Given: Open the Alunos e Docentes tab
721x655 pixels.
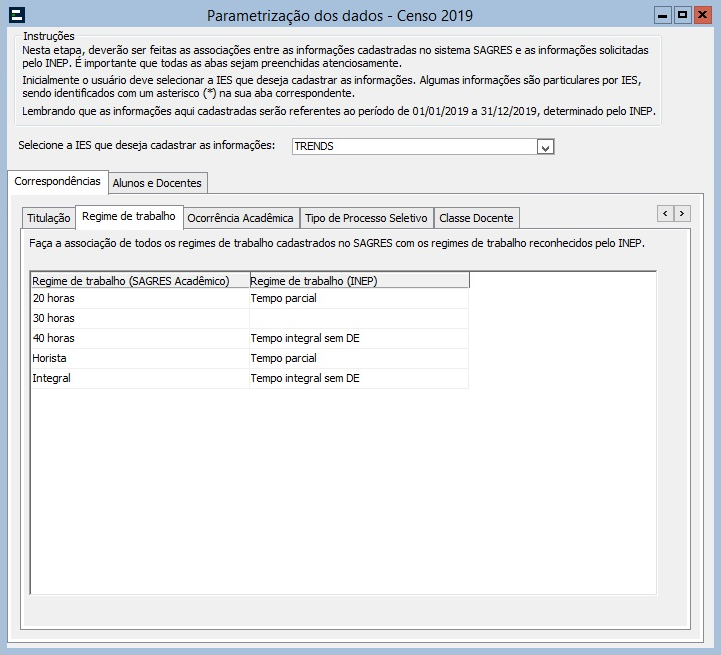Looking at the screenshot, I should pyautogui.click(x=157, y=183).
